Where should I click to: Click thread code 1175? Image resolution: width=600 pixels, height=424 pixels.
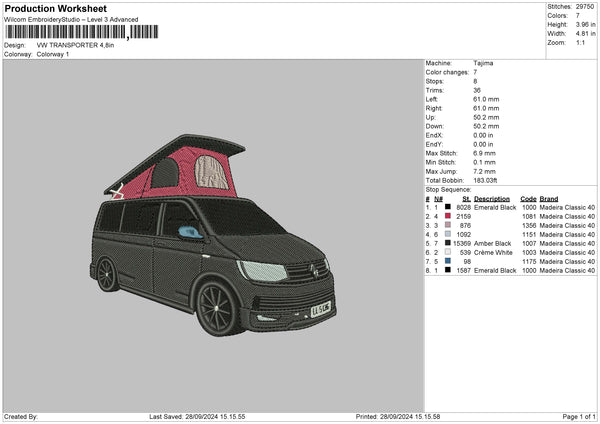pos(529,261)
